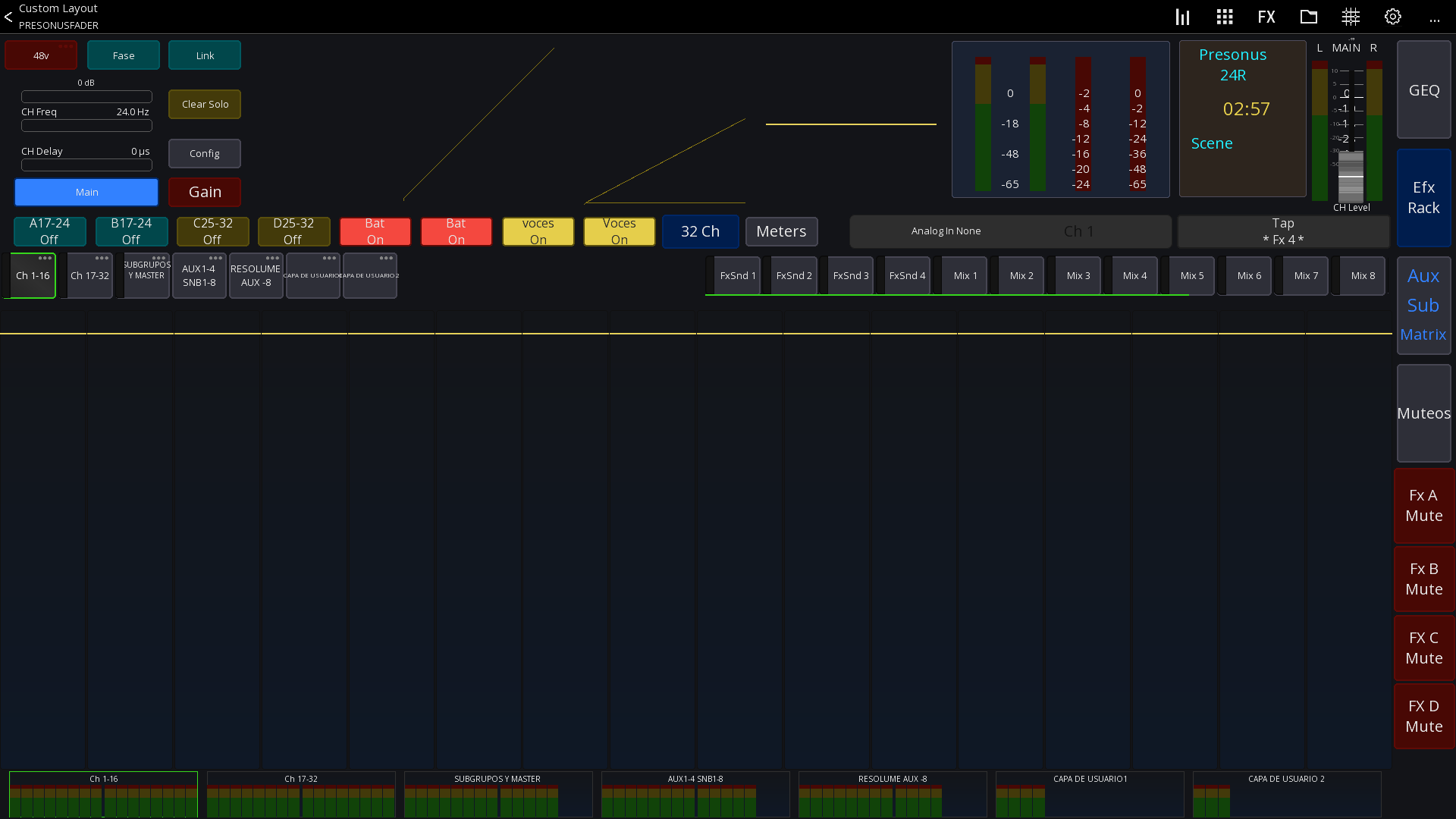Screen dimensions: 1456x819
Task: Open the Aux Sub Matrix panel
Action: [x=1423, y=306]
